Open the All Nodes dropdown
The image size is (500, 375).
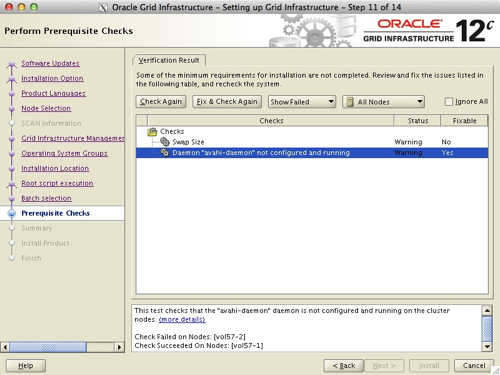383,102
